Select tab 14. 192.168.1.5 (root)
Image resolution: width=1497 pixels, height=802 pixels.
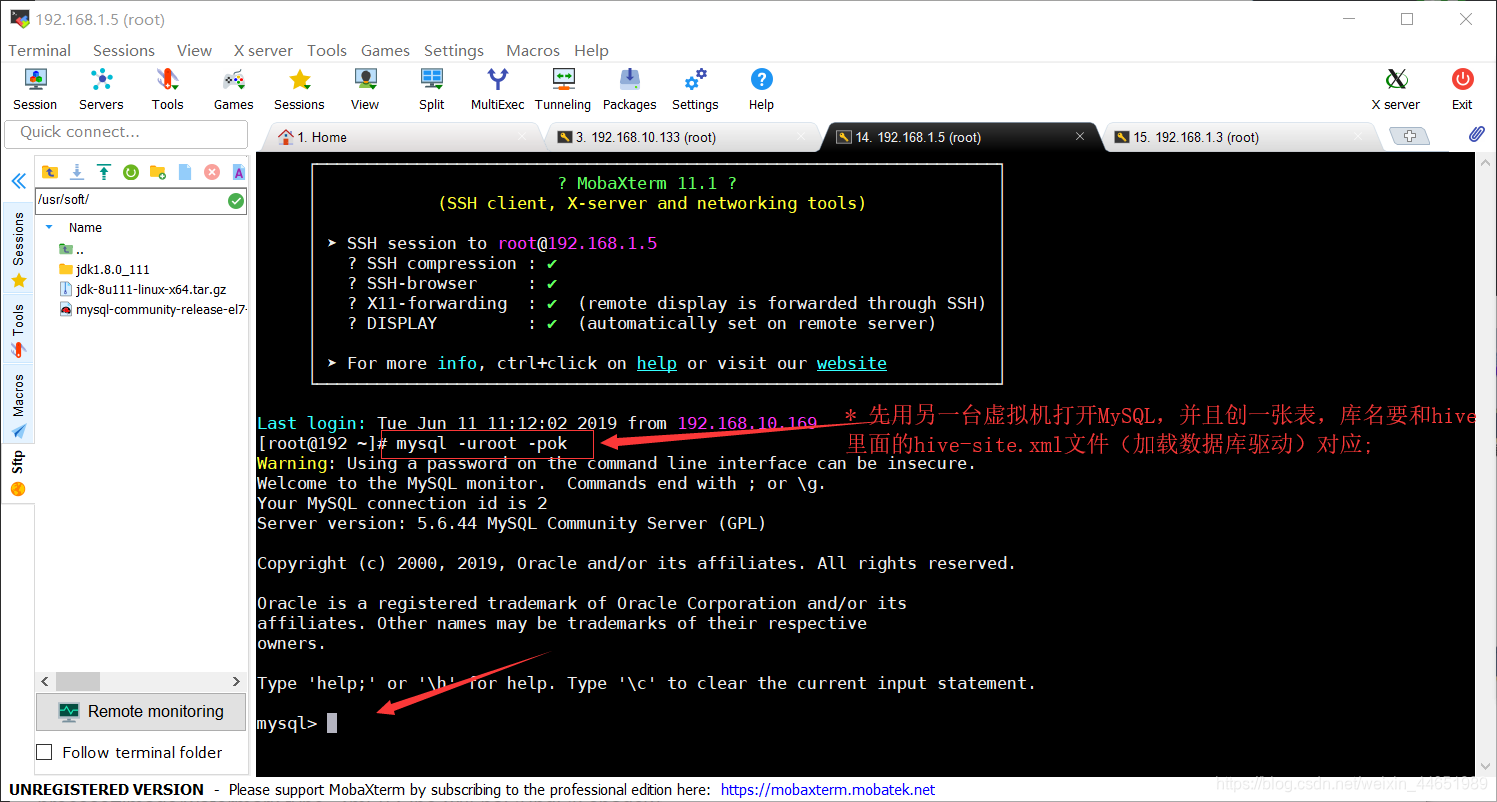click(x=958, y=137)
